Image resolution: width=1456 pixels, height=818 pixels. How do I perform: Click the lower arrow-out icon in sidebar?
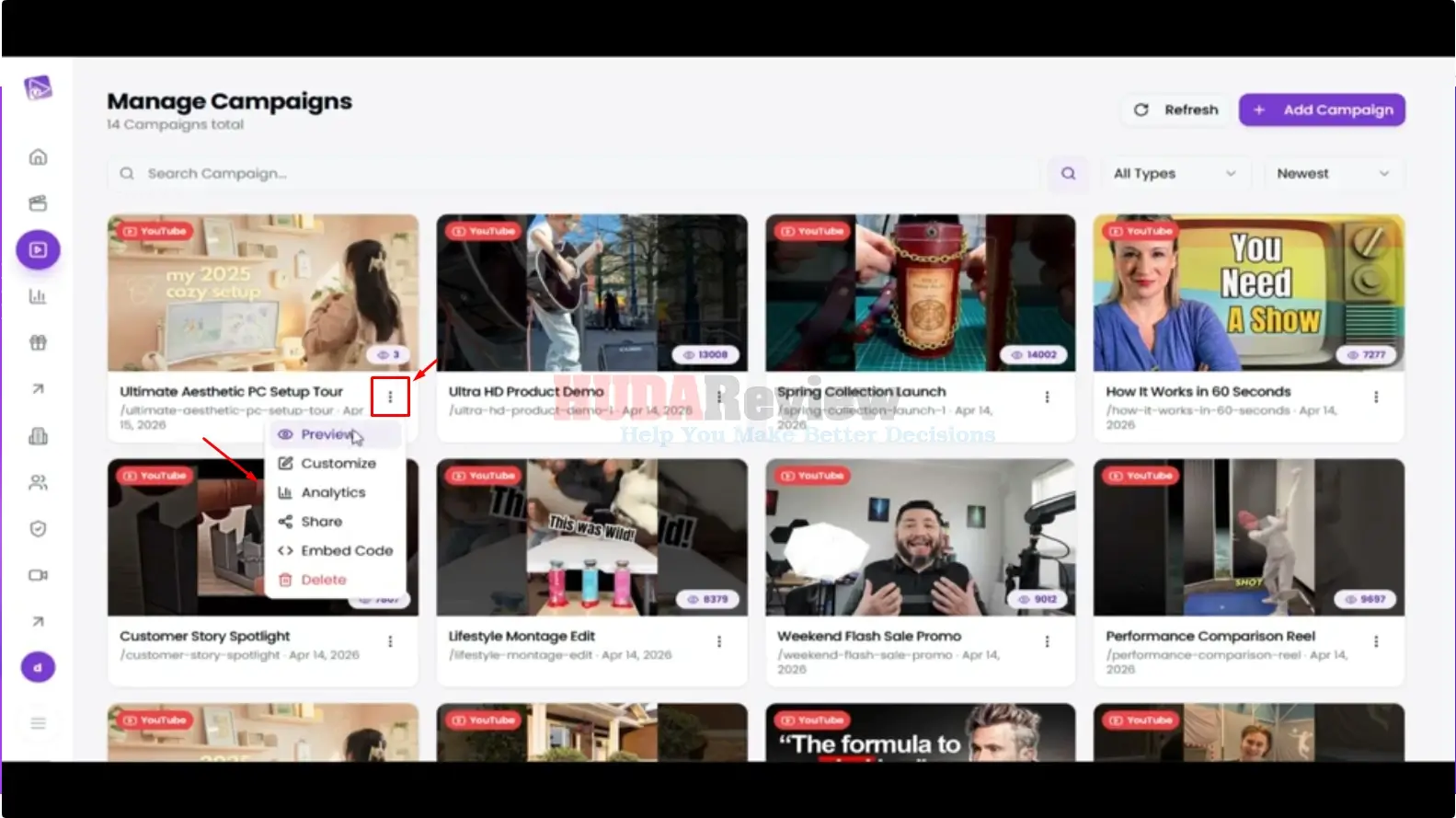pyautogui.click(x=38, y=621)
